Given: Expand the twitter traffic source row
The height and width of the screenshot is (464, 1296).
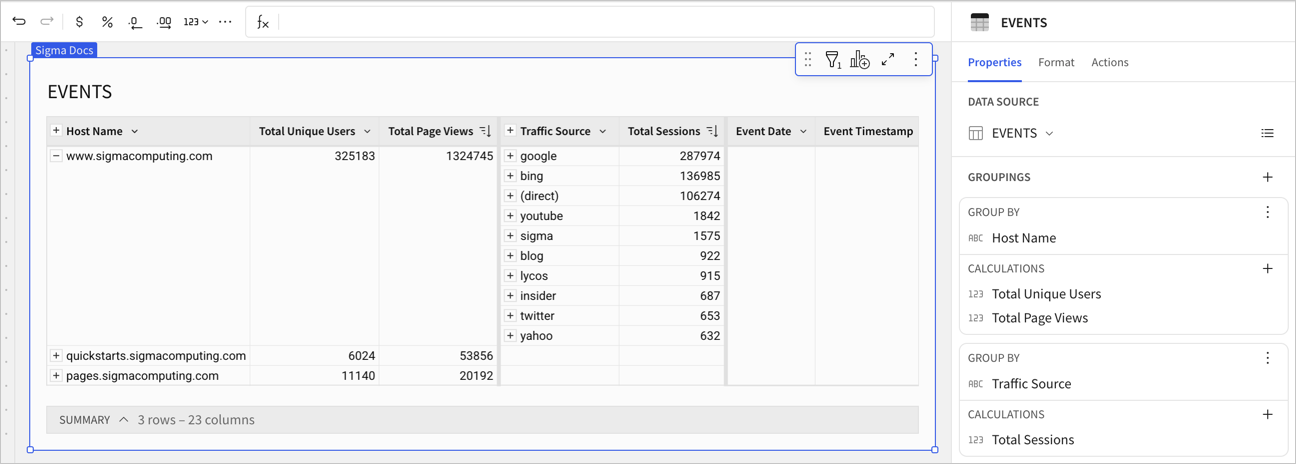Looking at the screenshot, I should pos(510,316).
